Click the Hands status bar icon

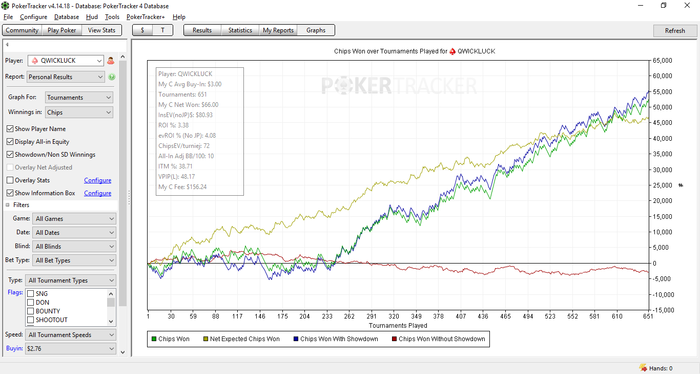(643, 368)
